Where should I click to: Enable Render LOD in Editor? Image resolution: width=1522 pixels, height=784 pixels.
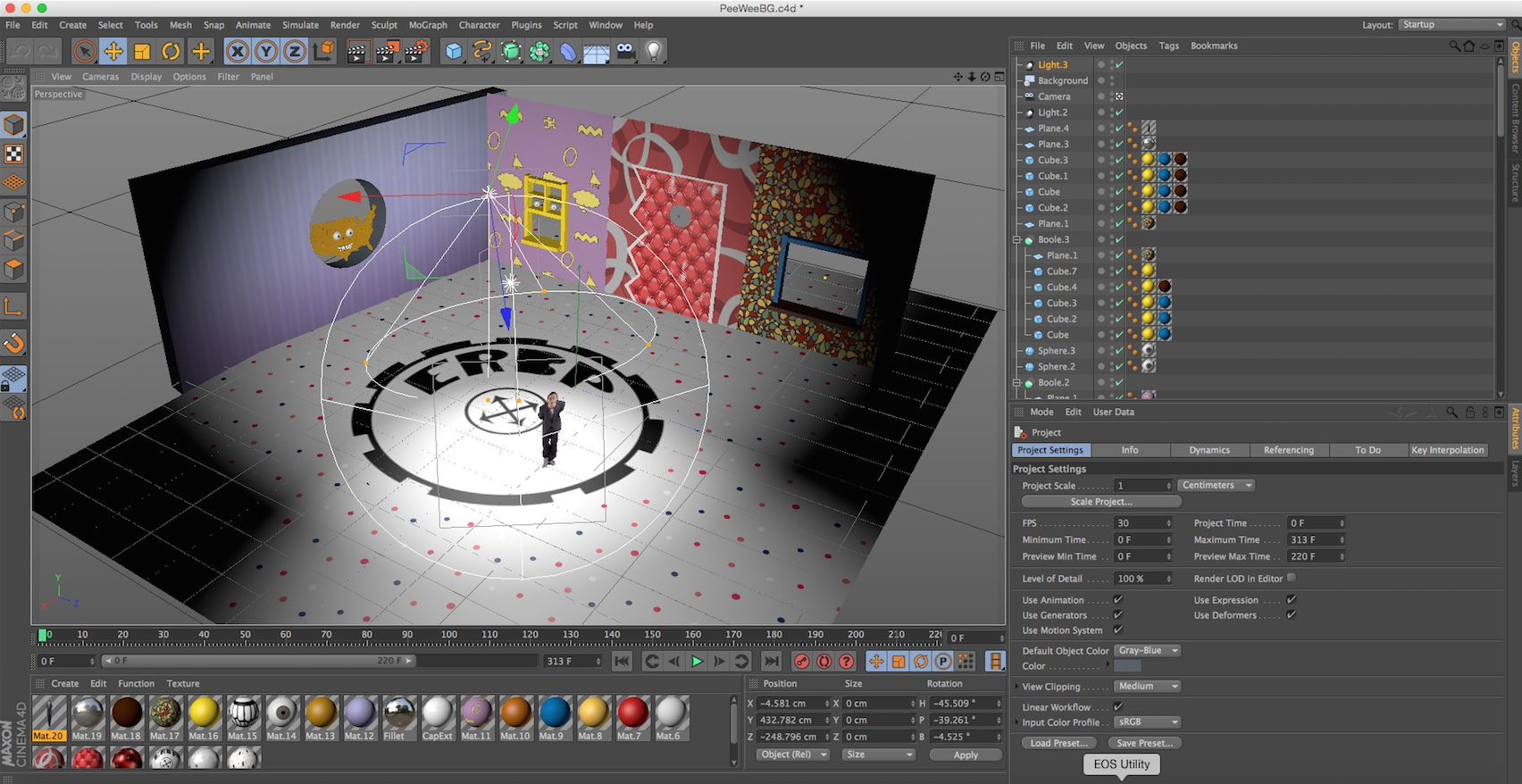pos(1292,578)
